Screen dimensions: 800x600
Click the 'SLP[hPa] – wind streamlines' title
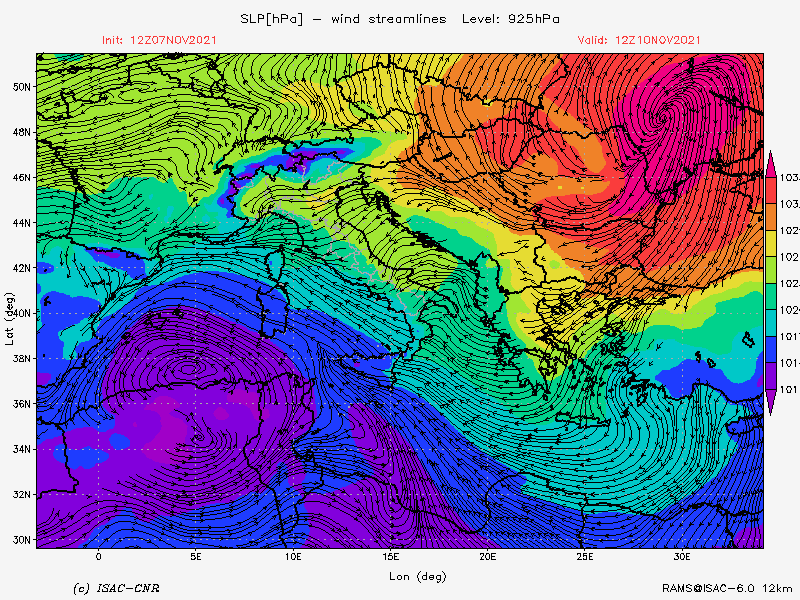[x=343, y=19]
